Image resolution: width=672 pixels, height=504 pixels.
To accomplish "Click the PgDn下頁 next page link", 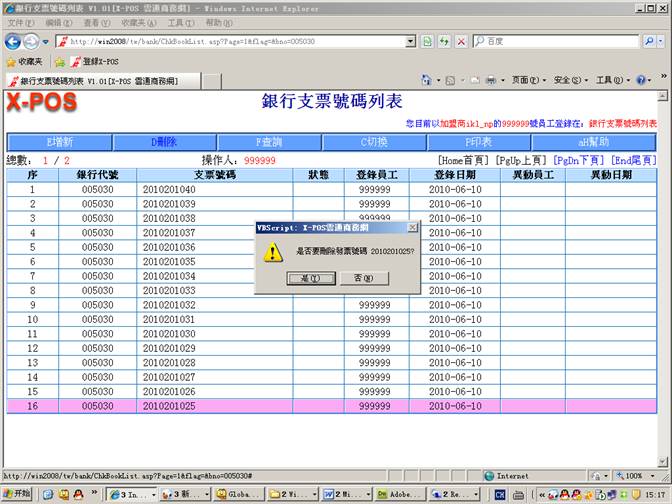I will click(578, 160).
